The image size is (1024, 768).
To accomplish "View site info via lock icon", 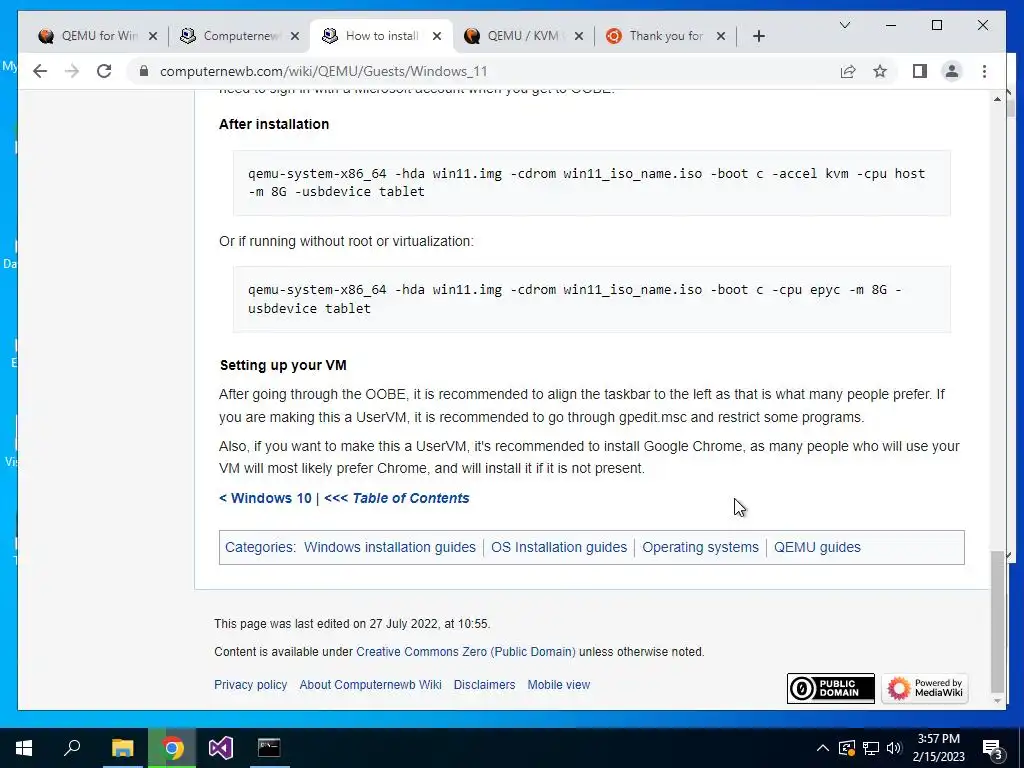I will click(x=144, y=71).
